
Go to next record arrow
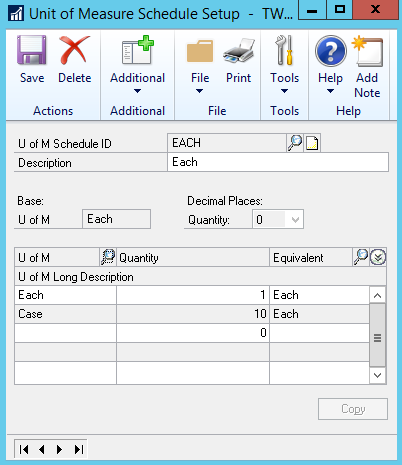(x=59, y=449)
